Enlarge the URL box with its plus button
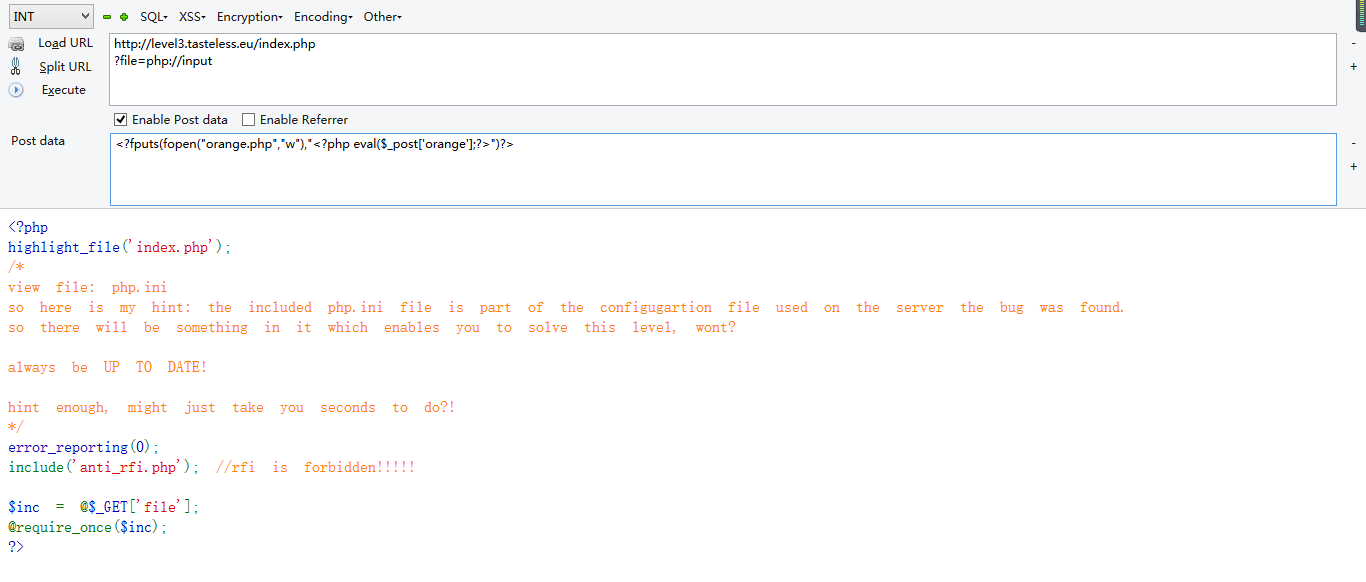Screen dimensions: 1366x582 coord(1353,67)
